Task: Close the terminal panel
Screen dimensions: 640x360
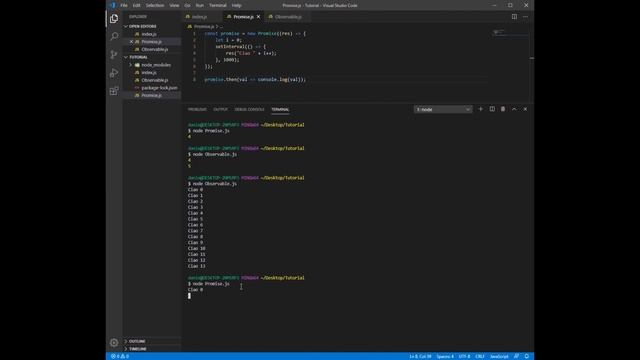Action: [525, 109]
